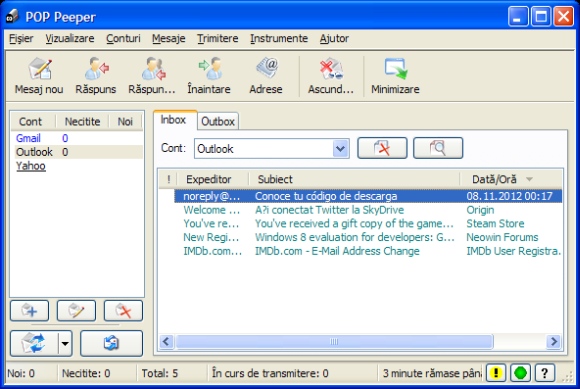Click the POP Peeper title bar icon
580x389 pixels.
pyautogui.click(x=13, y=16)
